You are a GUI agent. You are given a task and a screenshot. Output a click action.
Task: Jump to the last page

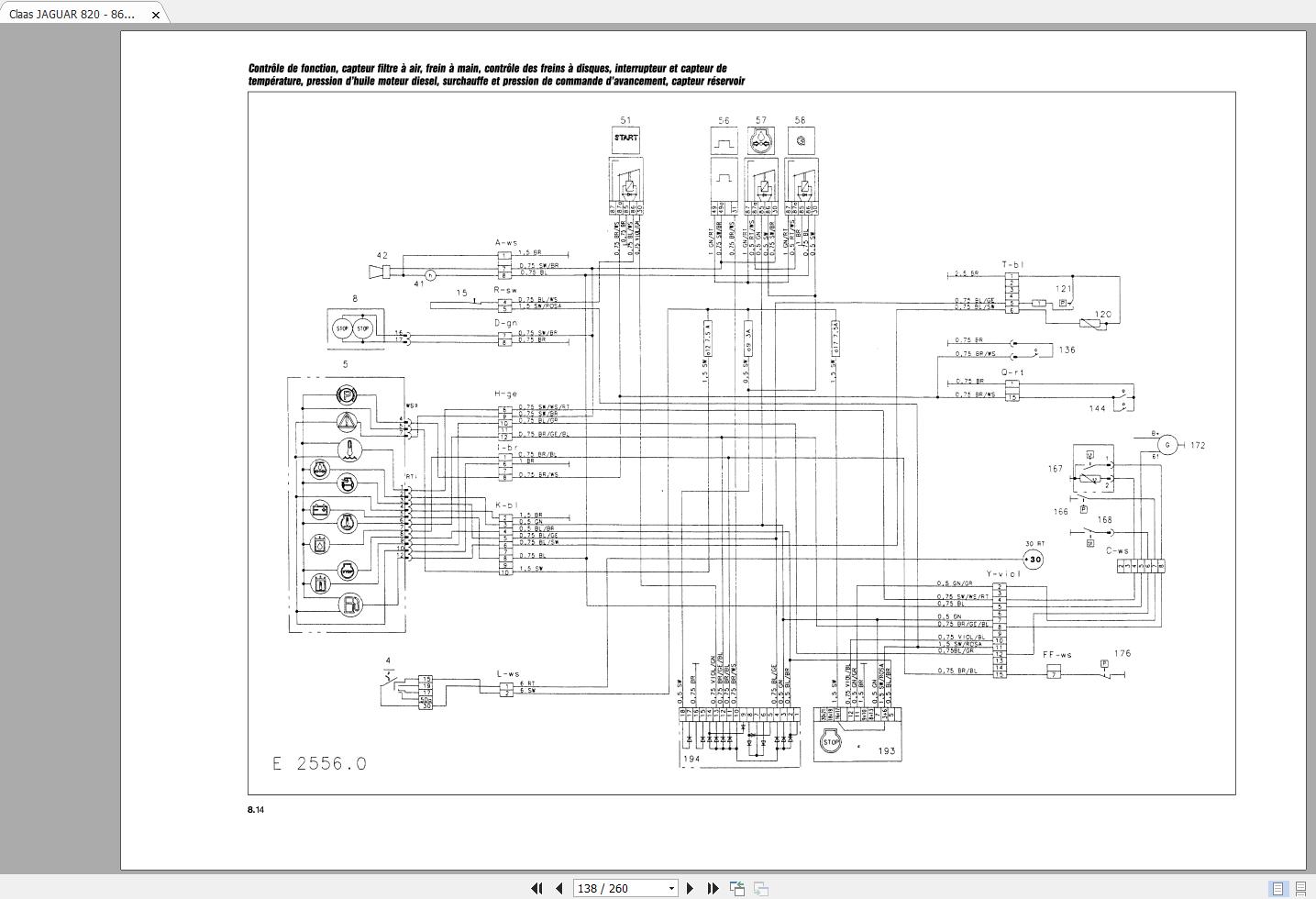click(x=713, y=888)
